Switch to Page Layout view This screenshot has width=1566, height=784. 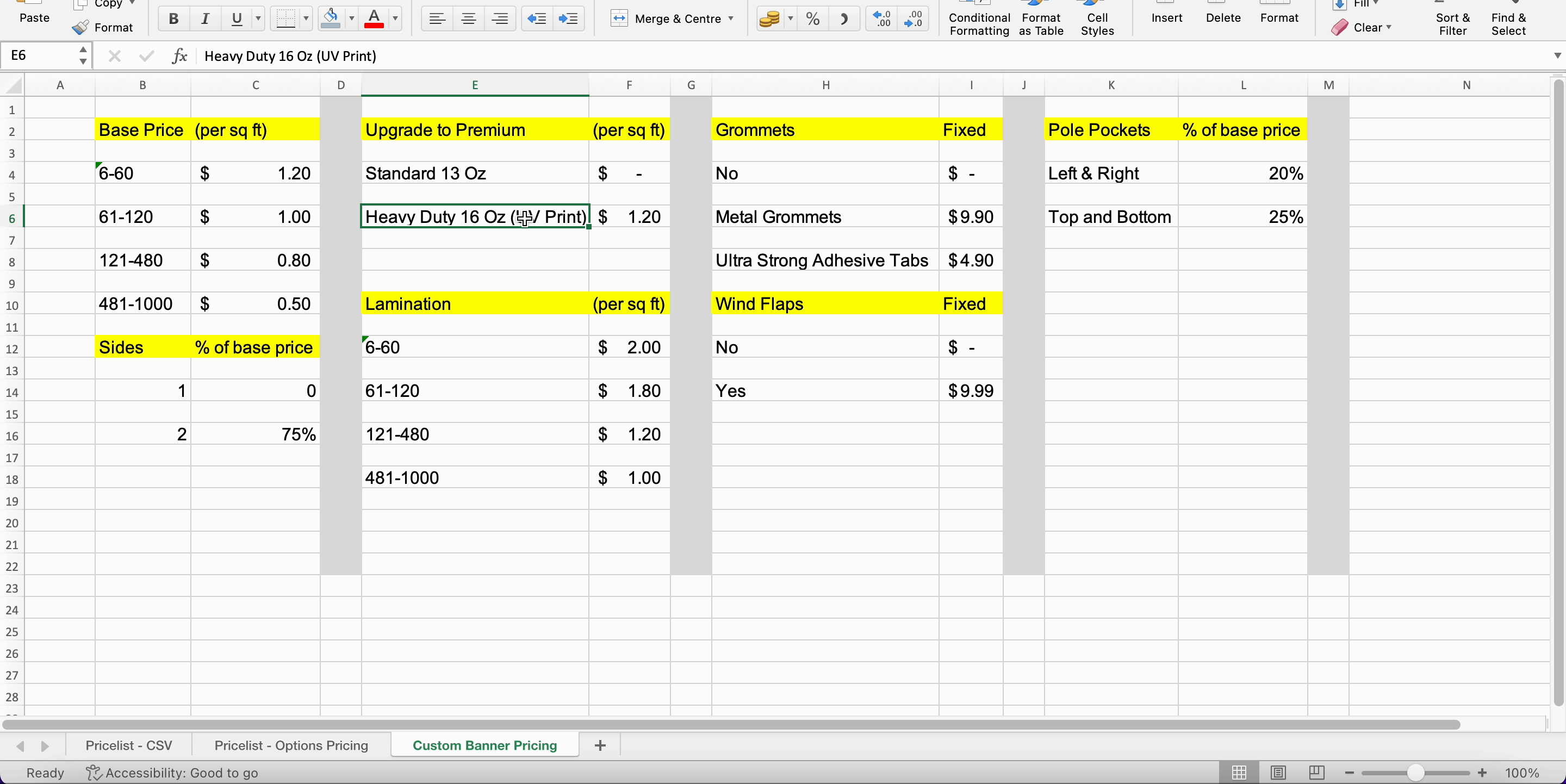point(1278,773)
